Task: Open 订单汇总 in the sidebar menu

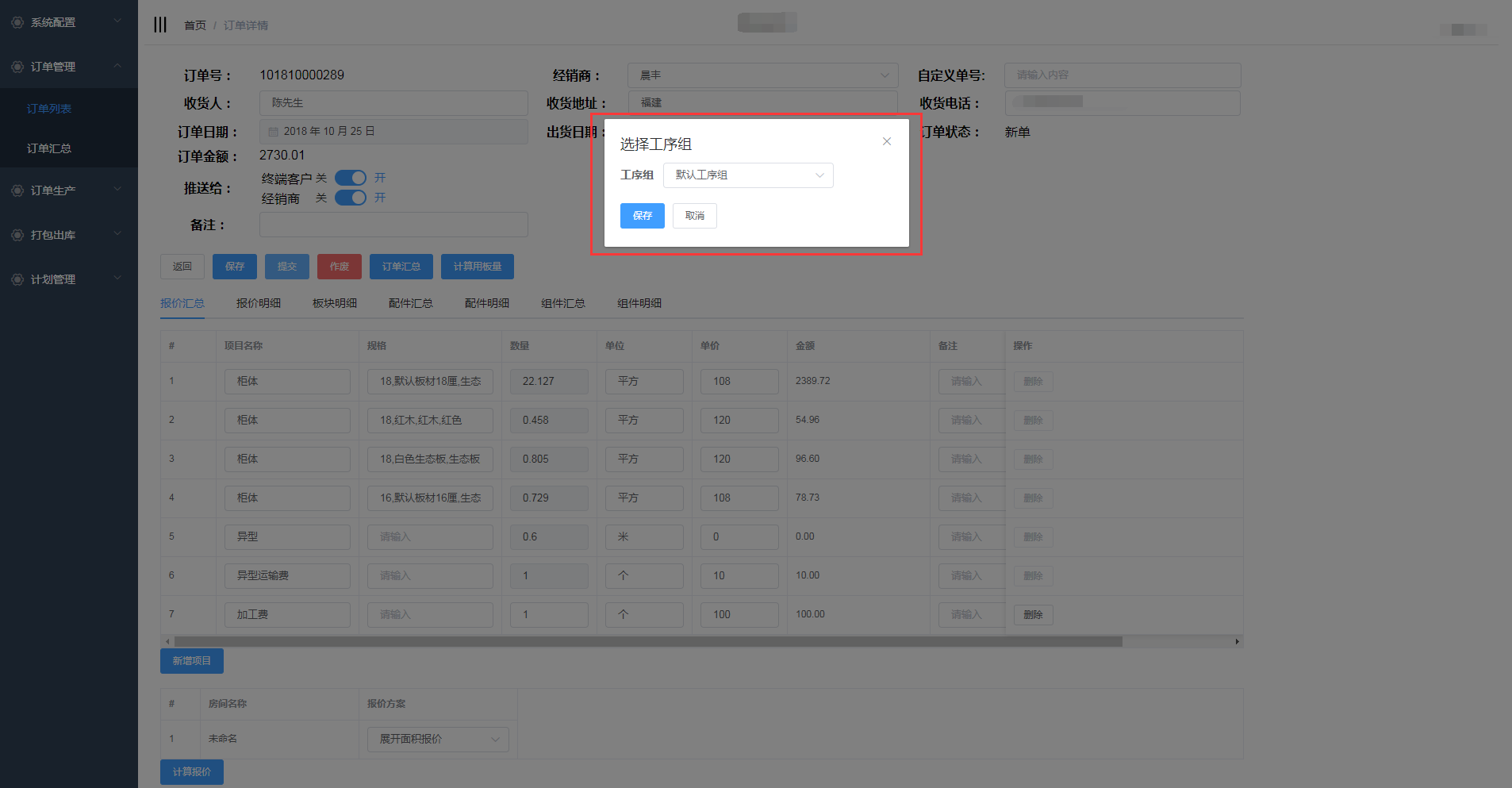Action: click(49, 148)
